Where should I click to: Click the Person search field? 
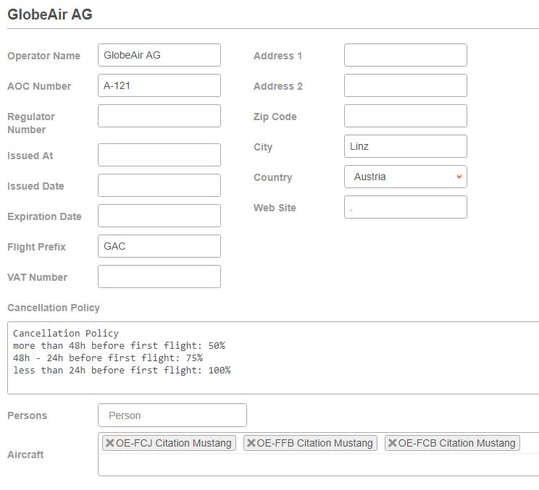click(172, 415)
